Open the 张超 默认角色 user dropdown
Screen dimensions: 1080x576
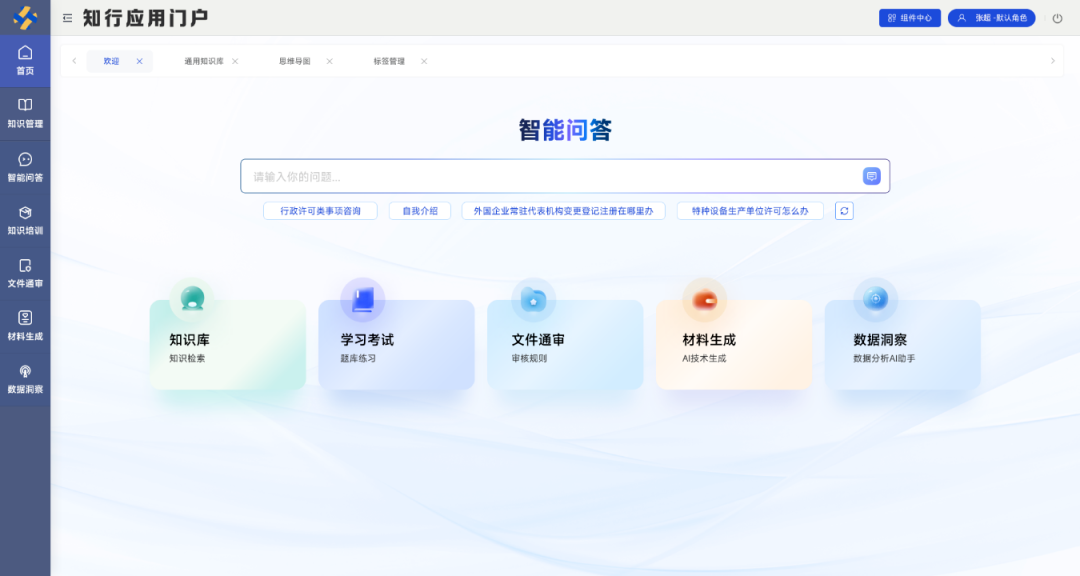991,18
